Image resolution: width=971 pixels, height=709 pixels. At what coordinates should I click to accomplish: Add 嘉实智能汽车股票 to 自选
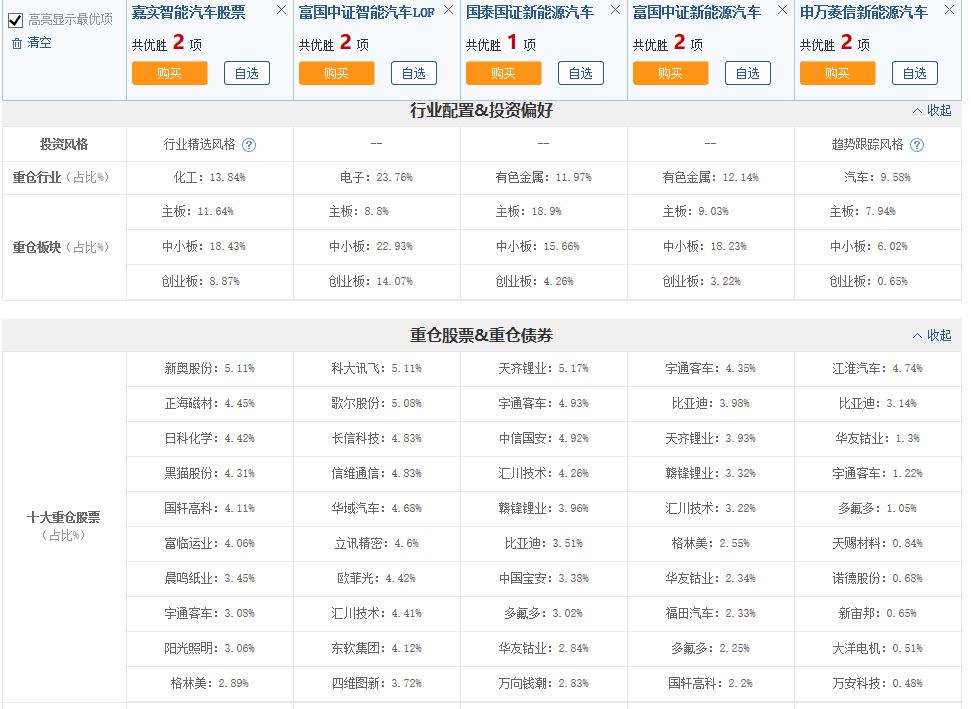point(246,73)
